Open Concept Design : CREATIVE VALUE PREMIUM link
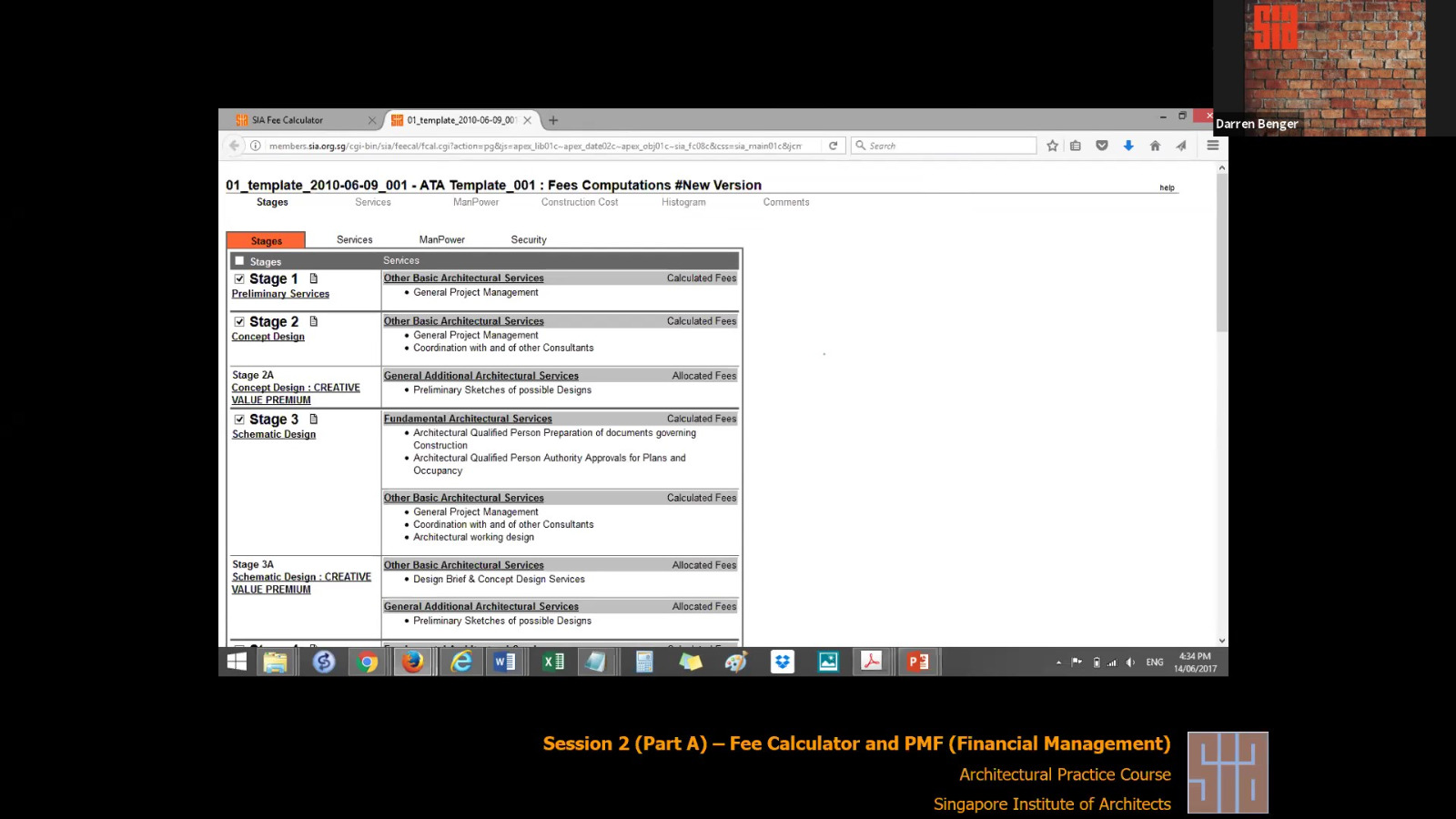1456x819 pixels. (x=296, y=394)
